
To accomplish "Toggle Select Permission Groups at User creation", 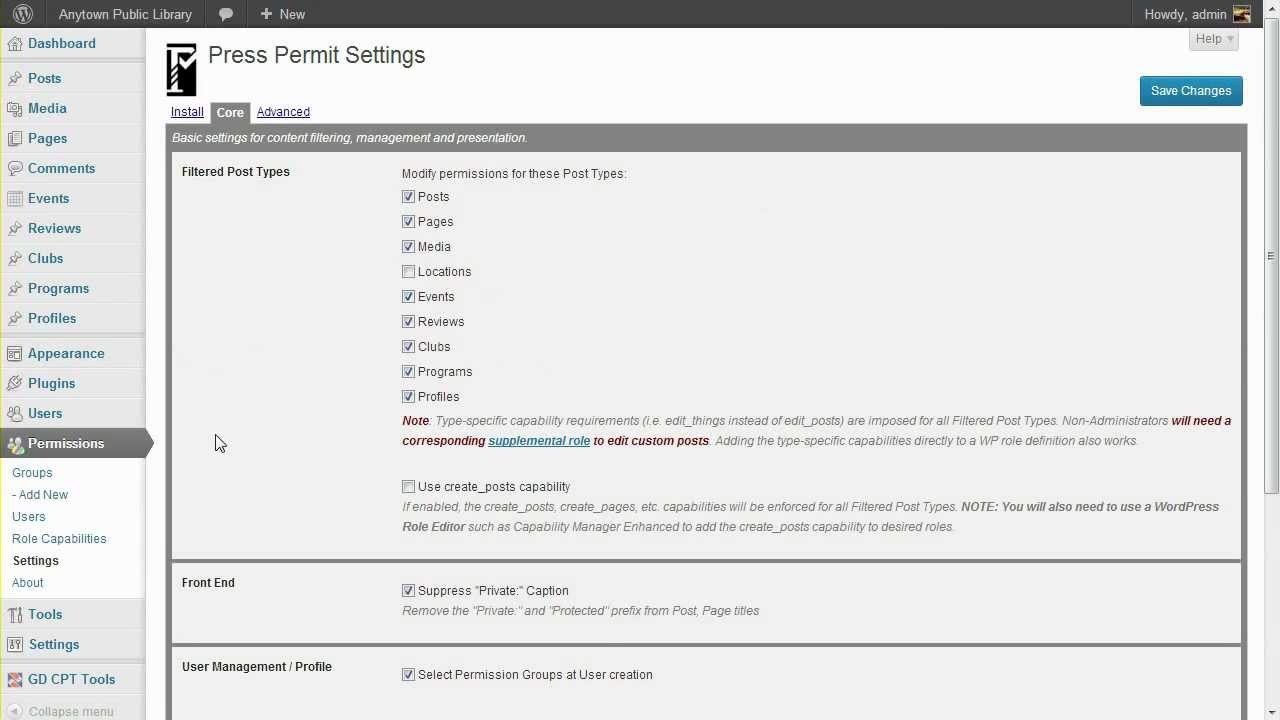I will [408, 675].
